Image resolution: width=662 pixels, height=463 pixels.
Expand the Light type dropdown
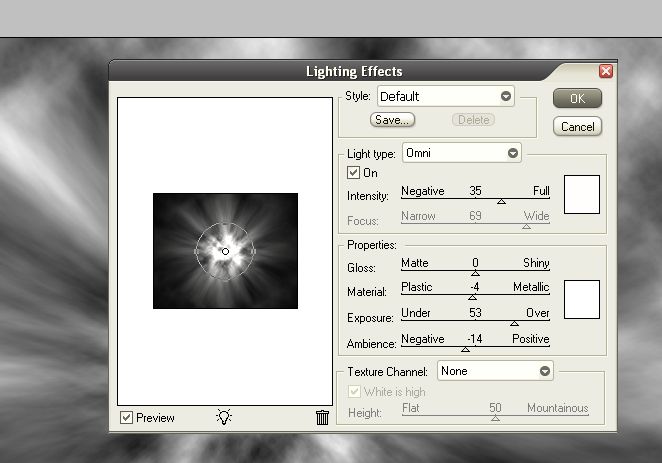click(x=513, y=153)
